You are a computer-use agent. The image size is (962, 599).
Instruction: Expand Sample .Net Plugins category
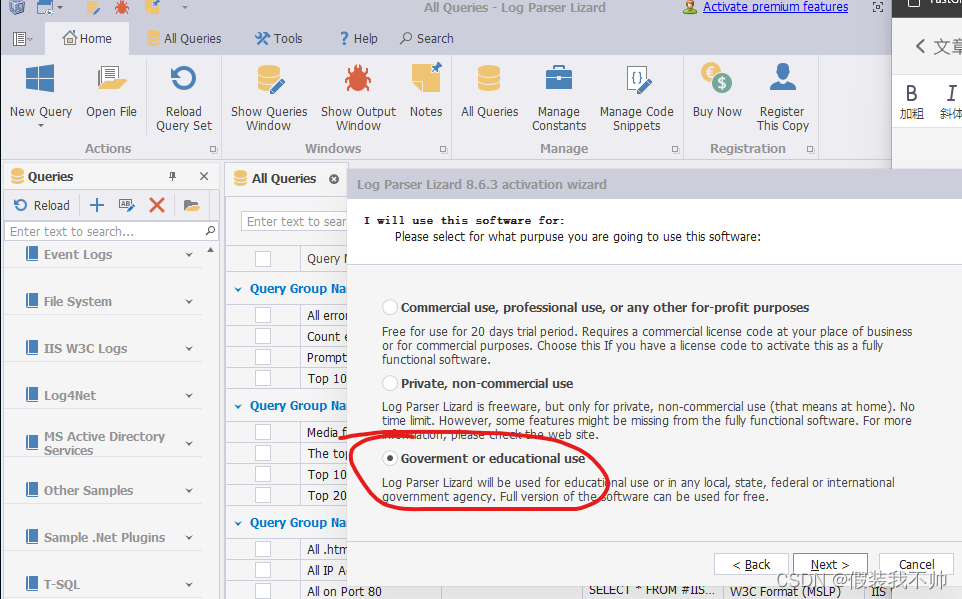click(189, 538)
